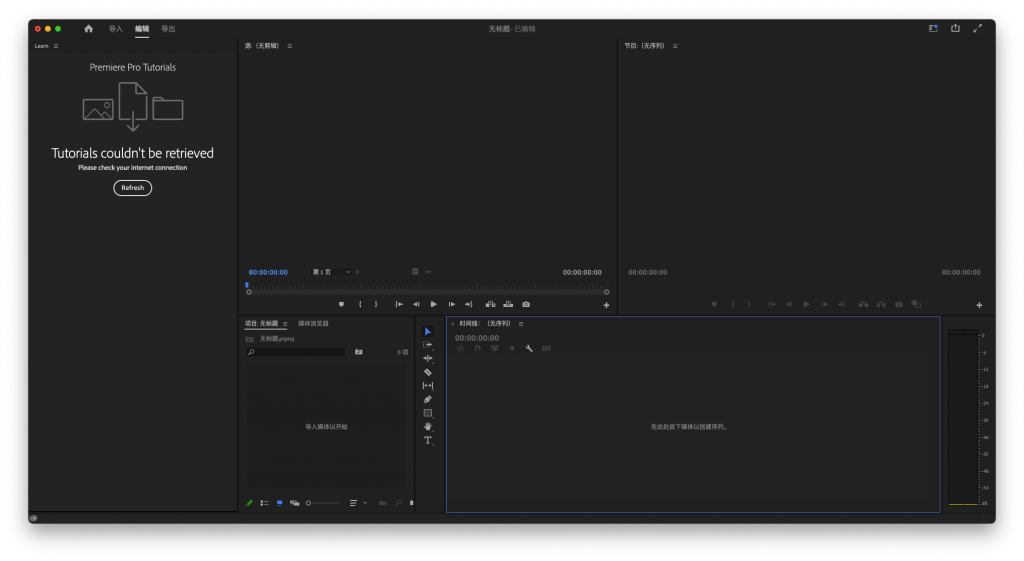Open program monitor button editor plus
This screenshot has height=561, width=1024.
[979, 305]
